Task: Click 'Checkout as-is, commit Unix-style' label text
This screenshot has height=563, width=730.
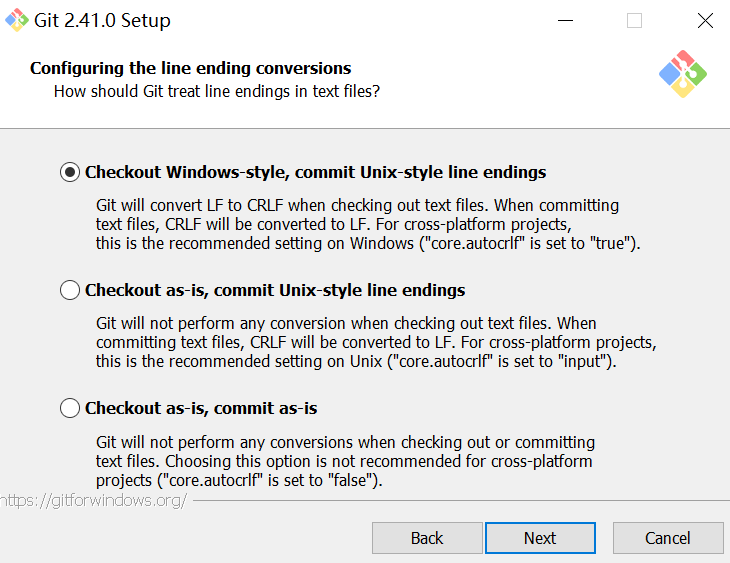Action: point(275,290)
